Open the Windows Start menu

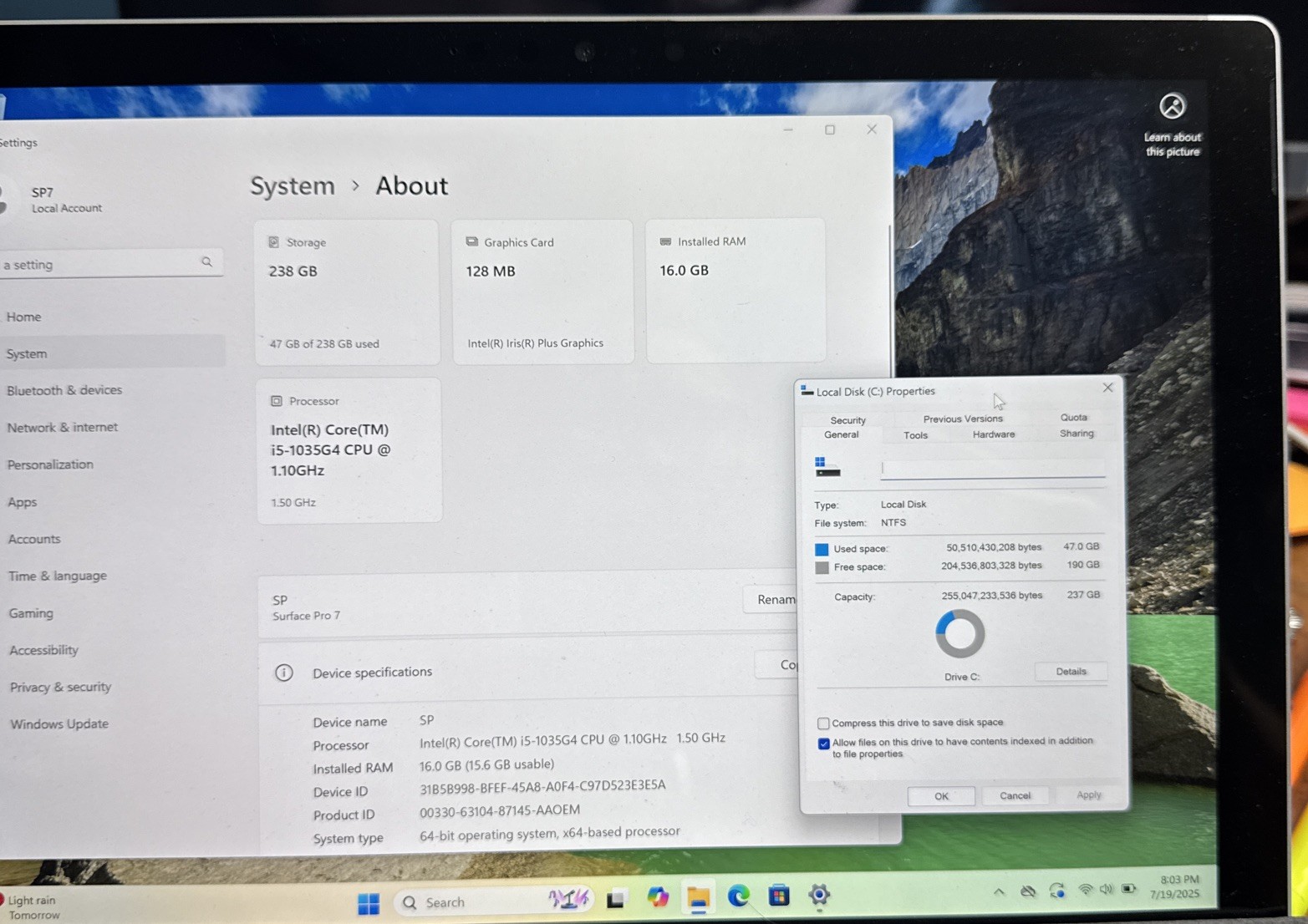click(369, 903)
